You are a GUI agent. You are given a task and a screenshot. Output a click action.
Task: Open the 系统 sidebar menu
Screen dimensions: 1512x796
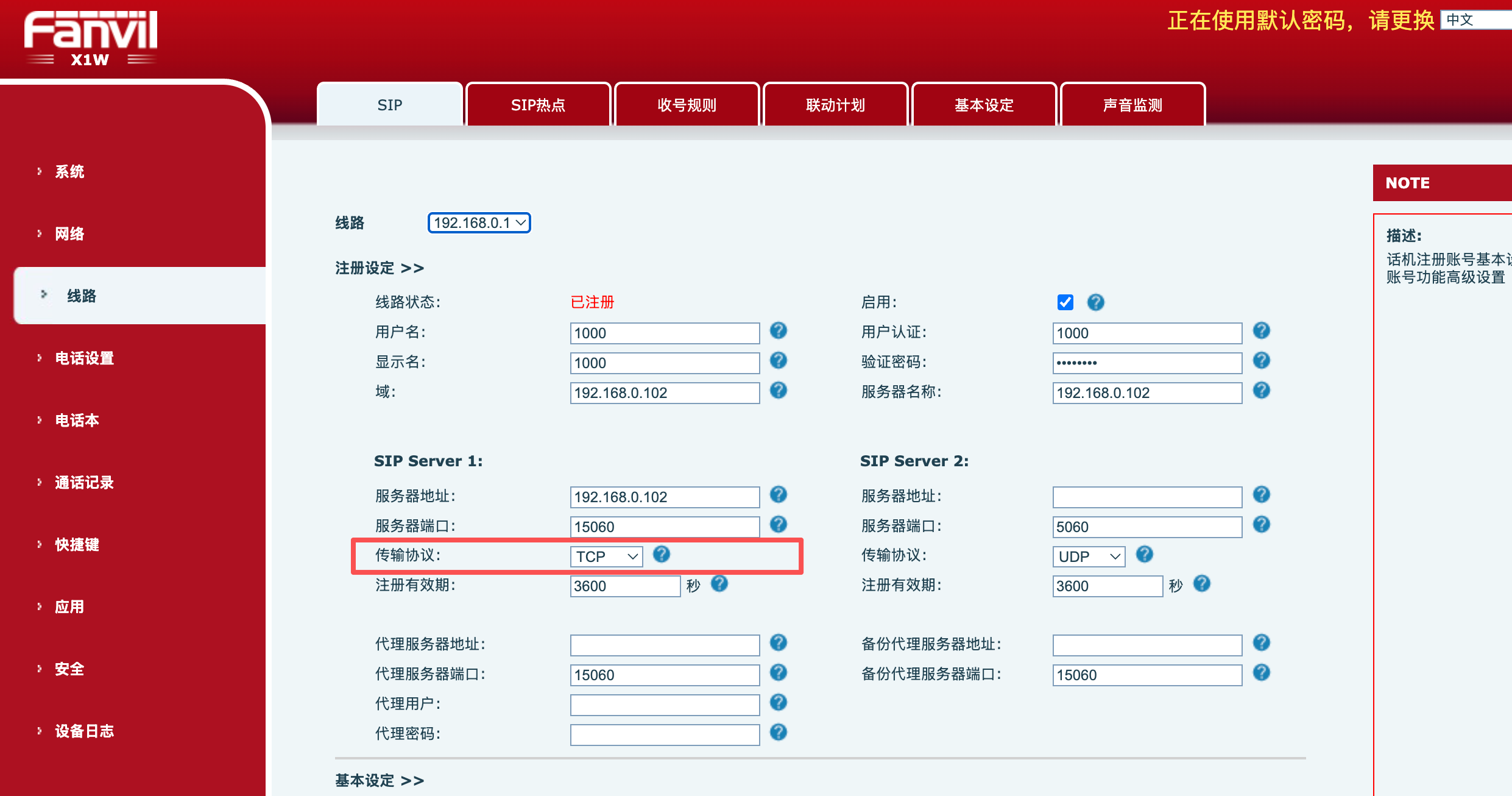[69, 172]
